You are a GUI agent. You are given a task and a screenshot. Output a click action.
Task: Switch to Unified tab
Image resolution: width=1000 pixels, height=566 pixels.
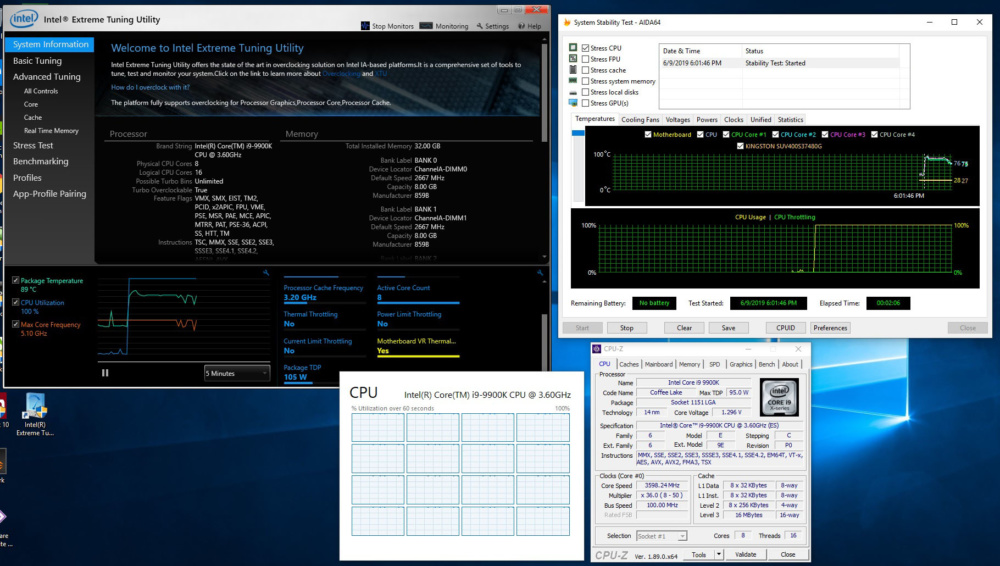pos(760,119)
